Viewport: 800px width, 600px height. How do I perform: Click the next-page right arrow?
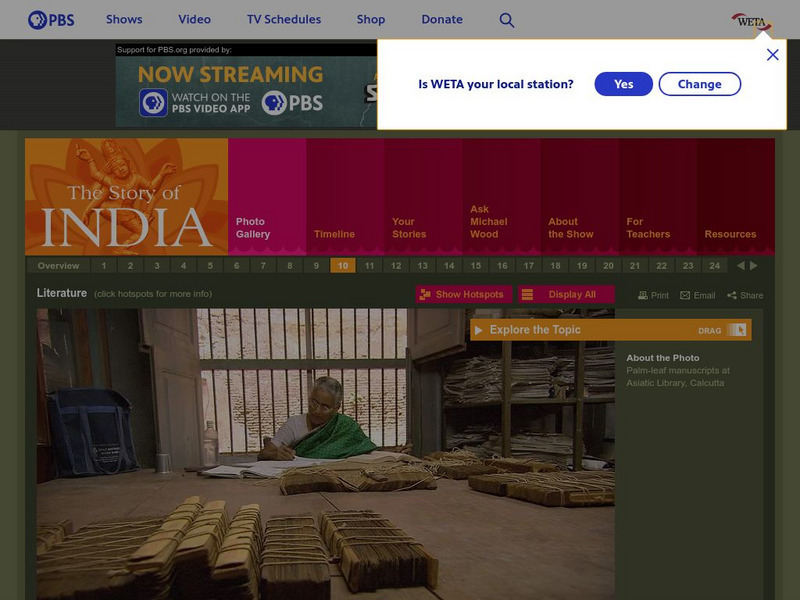click(752, 266)
